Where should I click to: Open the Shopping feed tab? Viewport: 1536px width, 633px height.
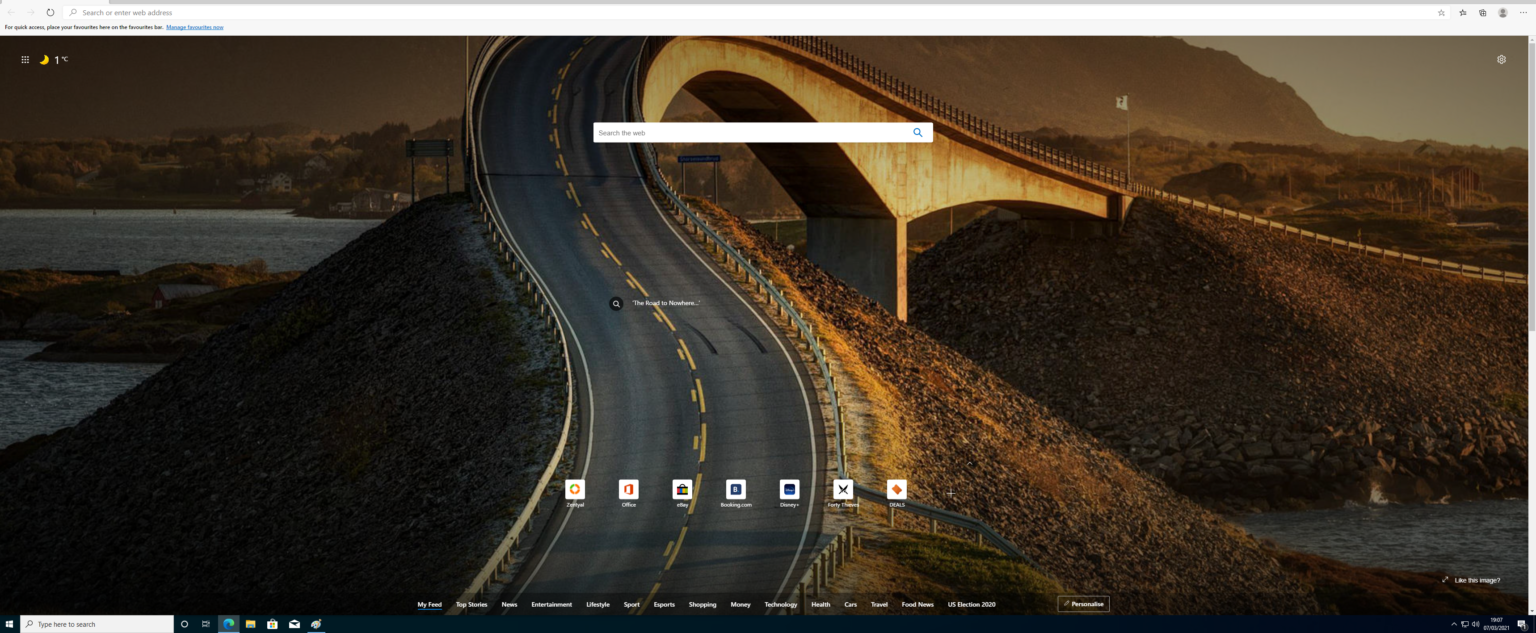702,604
